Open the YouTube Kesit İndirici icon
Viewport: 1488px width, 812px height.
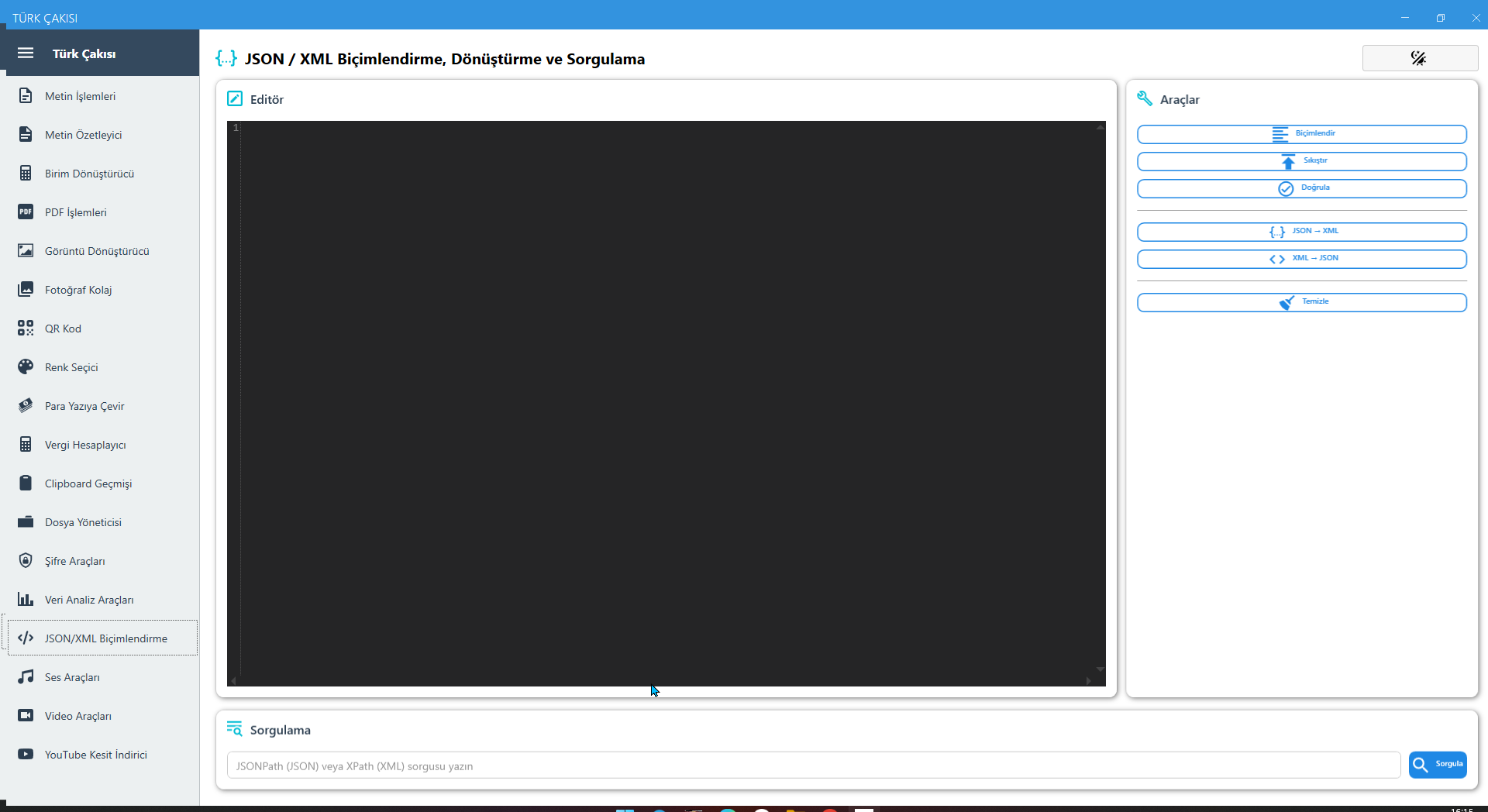tap(26, 755)
